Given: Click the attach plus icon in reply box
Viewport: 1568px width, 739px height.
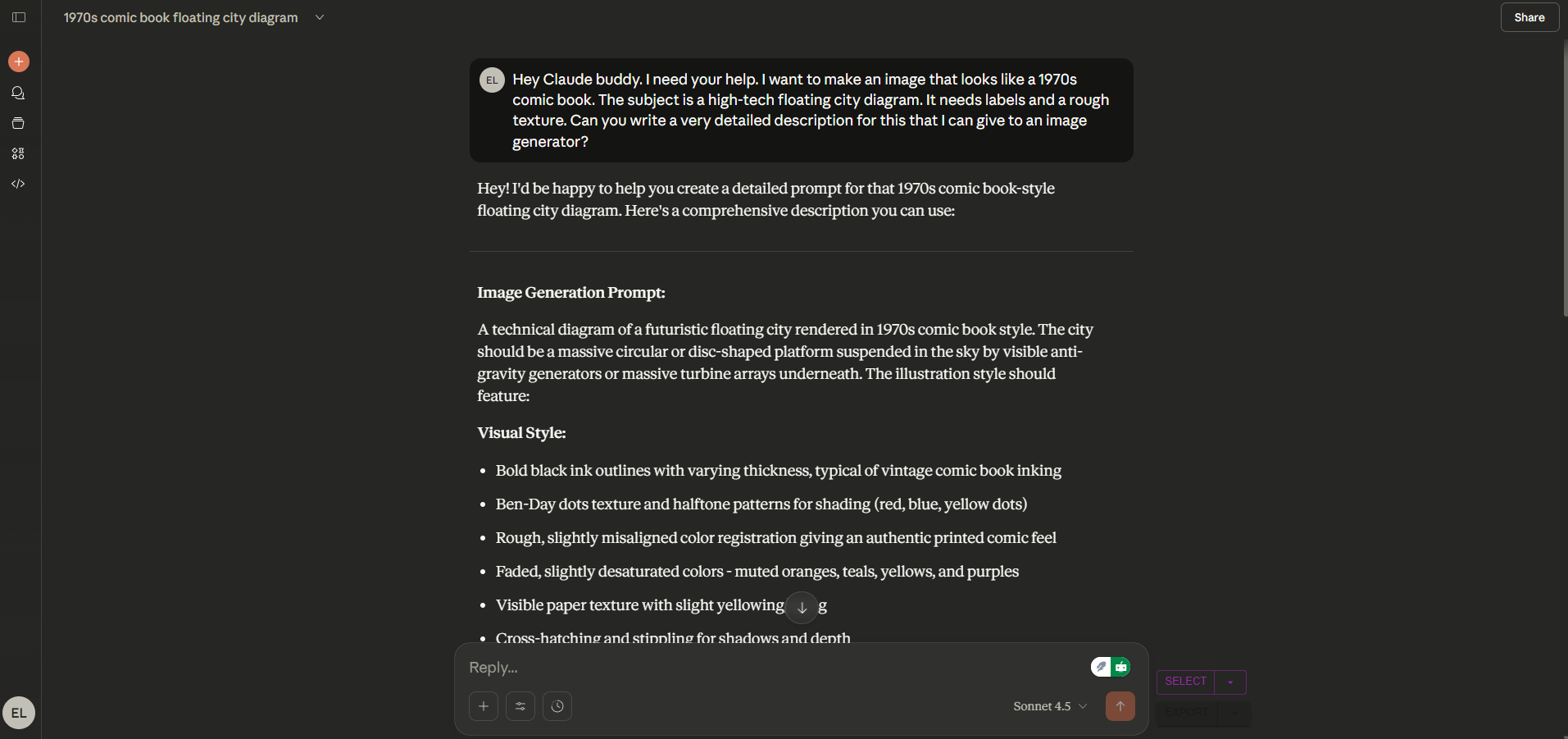Looking at the screenshot, I should (x=484, y=706).
